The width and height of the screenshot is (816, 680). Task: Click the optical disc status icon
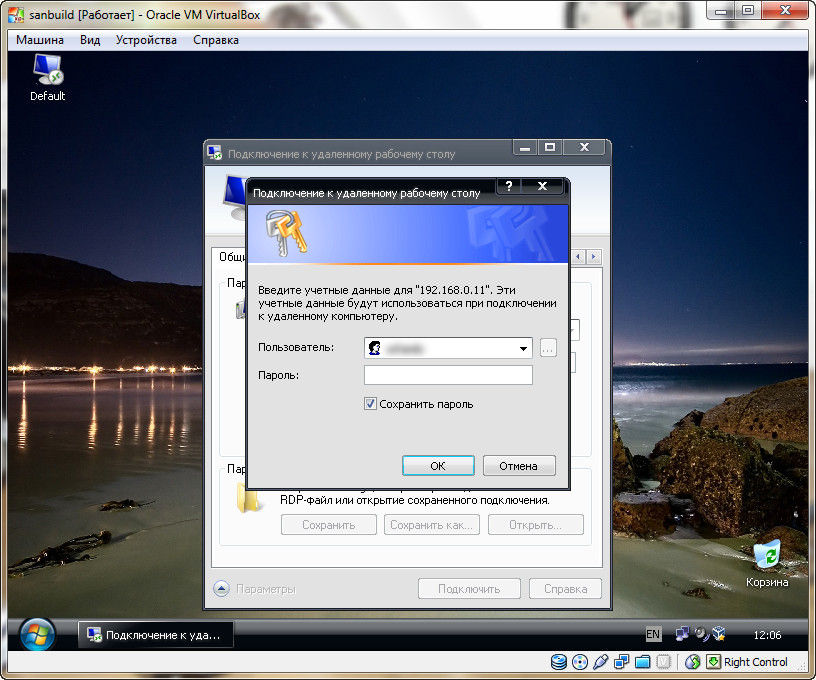coord(579,662)
